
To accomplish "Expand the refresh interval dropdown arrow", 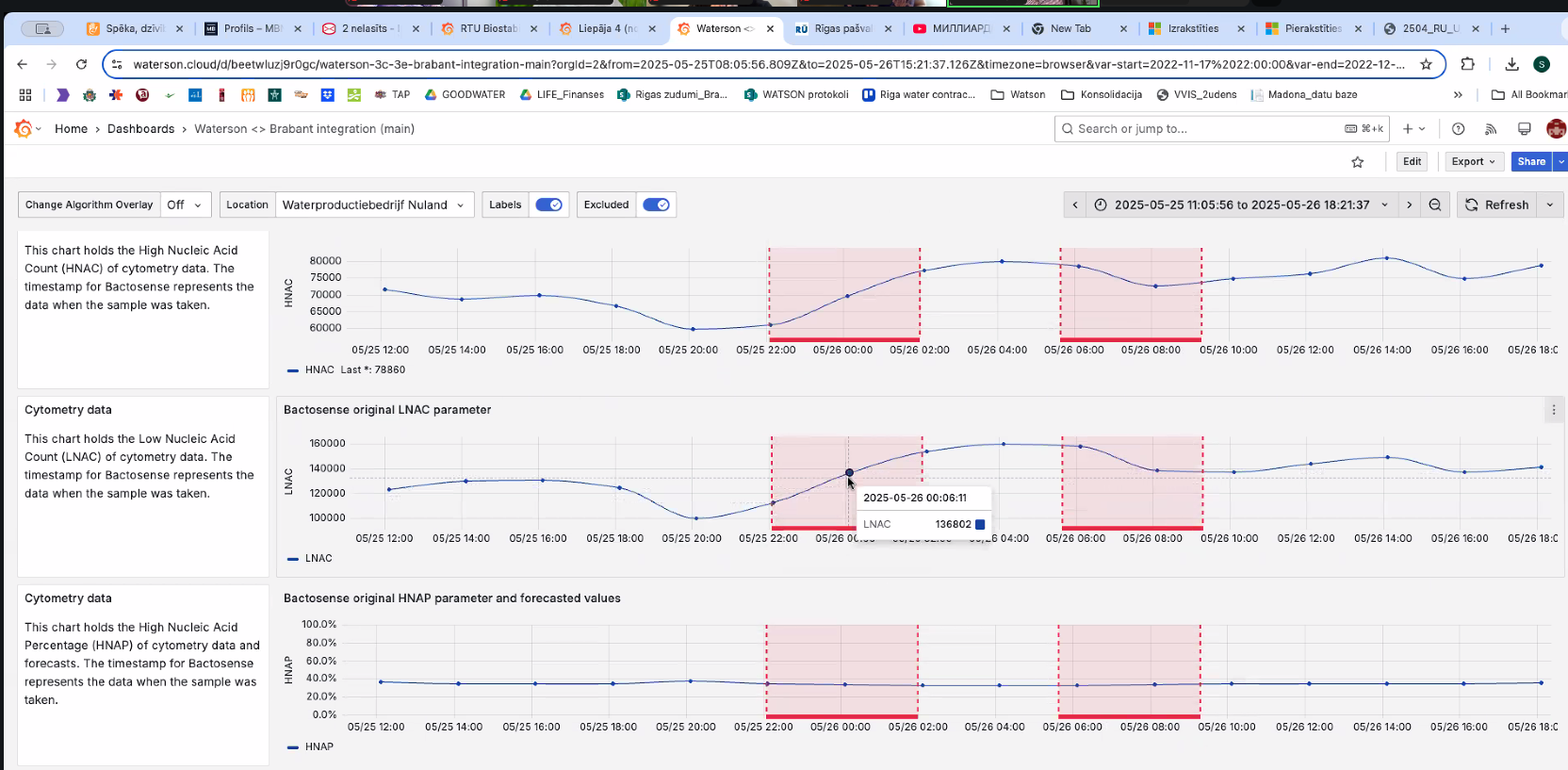I will point(1550,205).
